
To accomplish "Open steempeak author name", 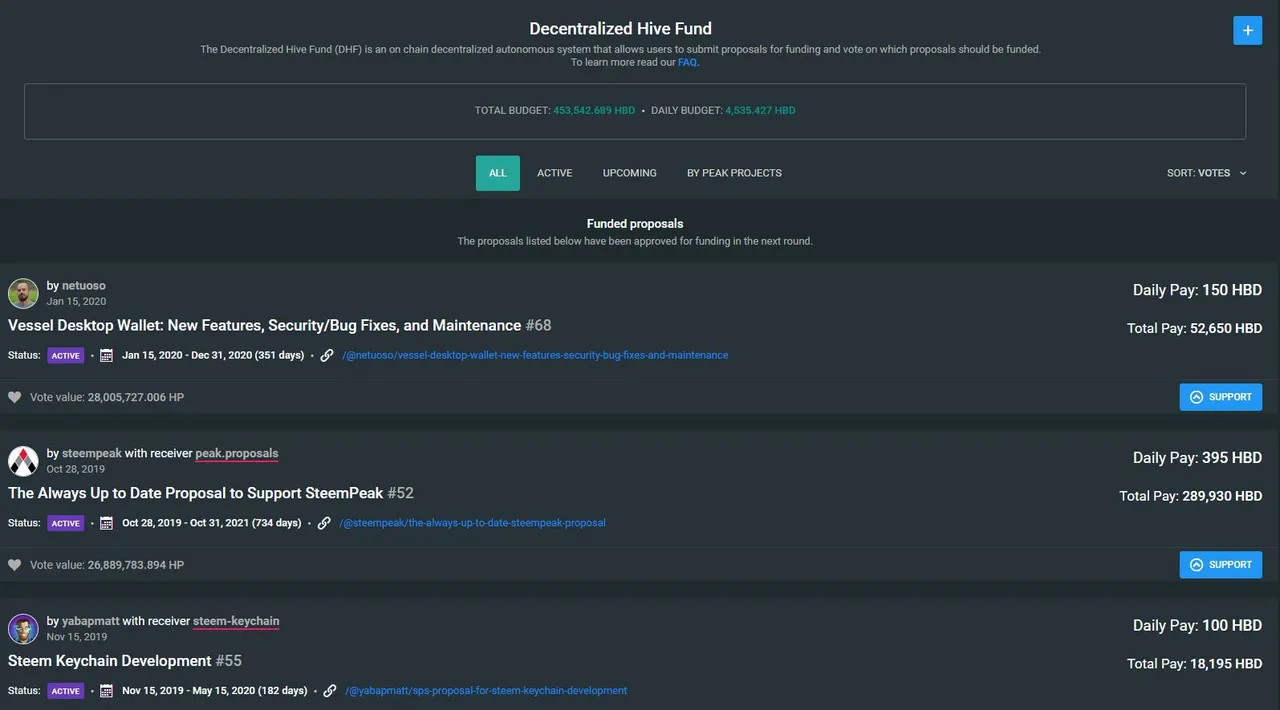I will pyautogui.click(x=92, y=453).
